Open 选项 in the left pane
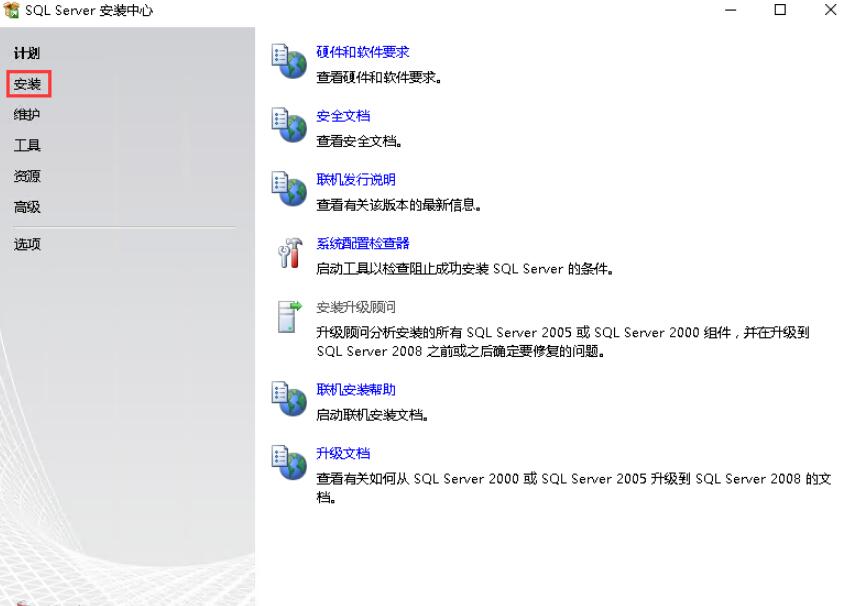 tap(27, 244)
